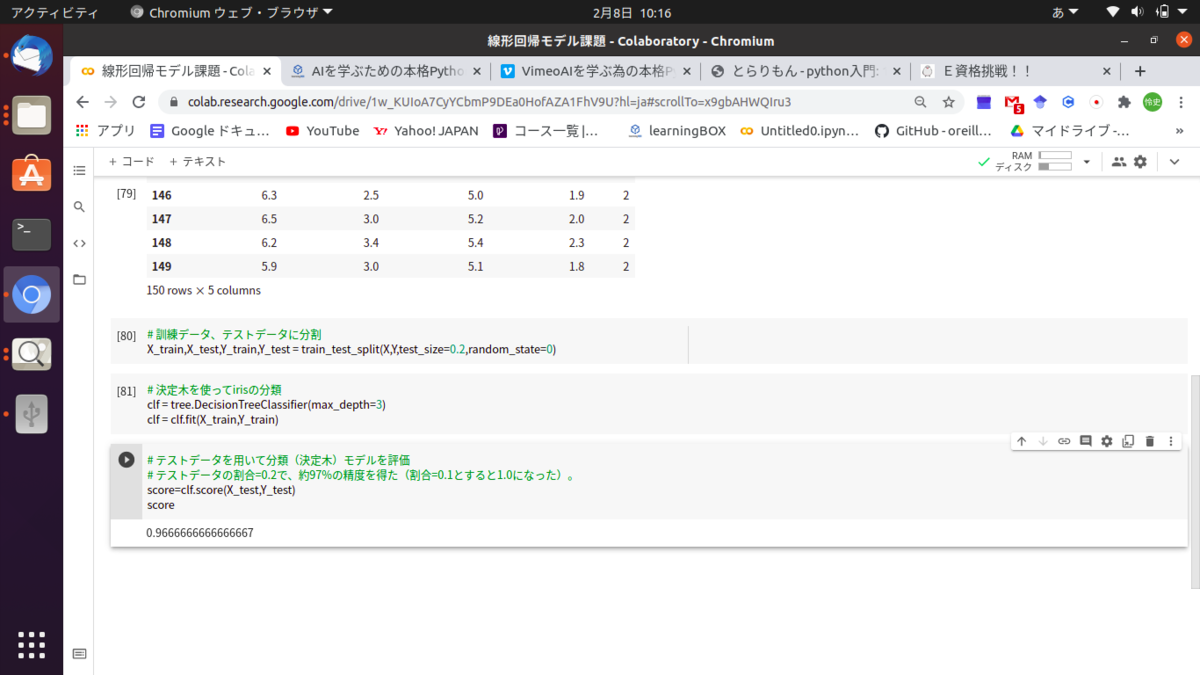
Task: Click the zoom magnifier in address bar
Action: [920, 102]
